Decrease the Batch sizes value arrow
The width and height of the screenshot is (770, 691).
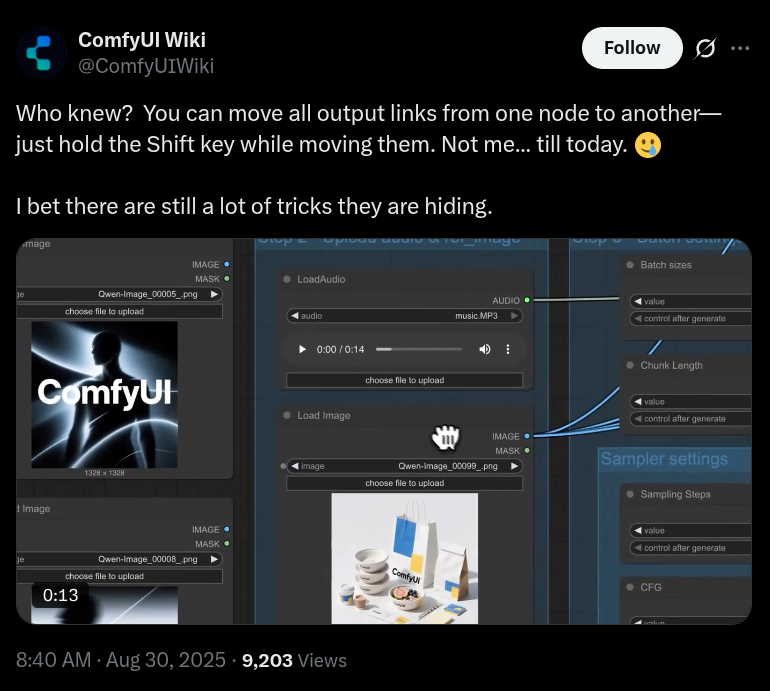(638, 301)
